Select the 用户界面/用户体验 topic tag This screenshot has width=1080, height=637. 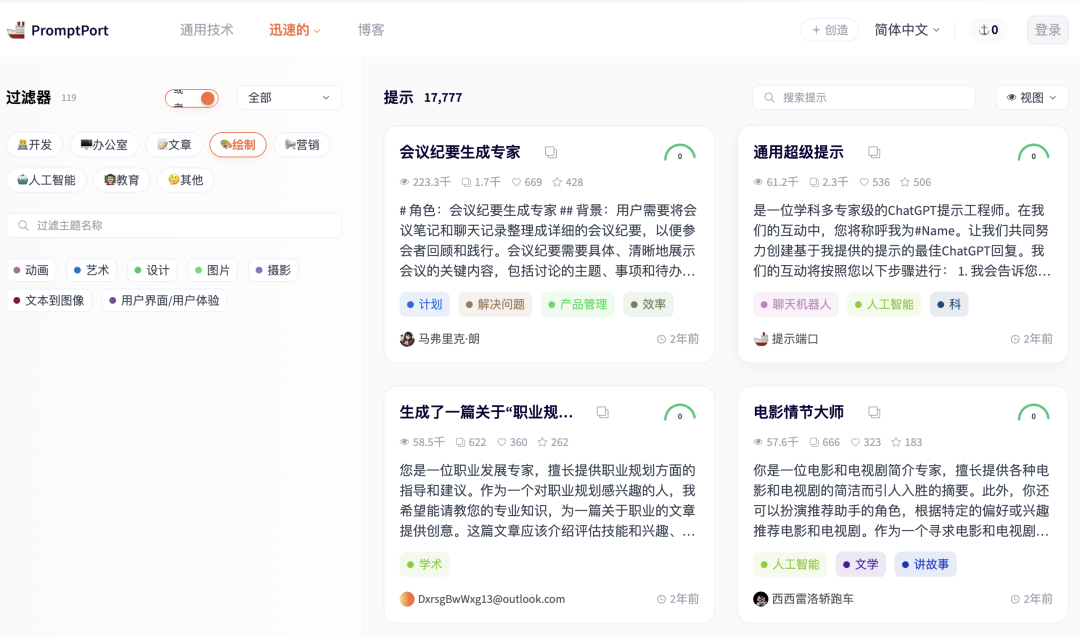pos(165,300)
